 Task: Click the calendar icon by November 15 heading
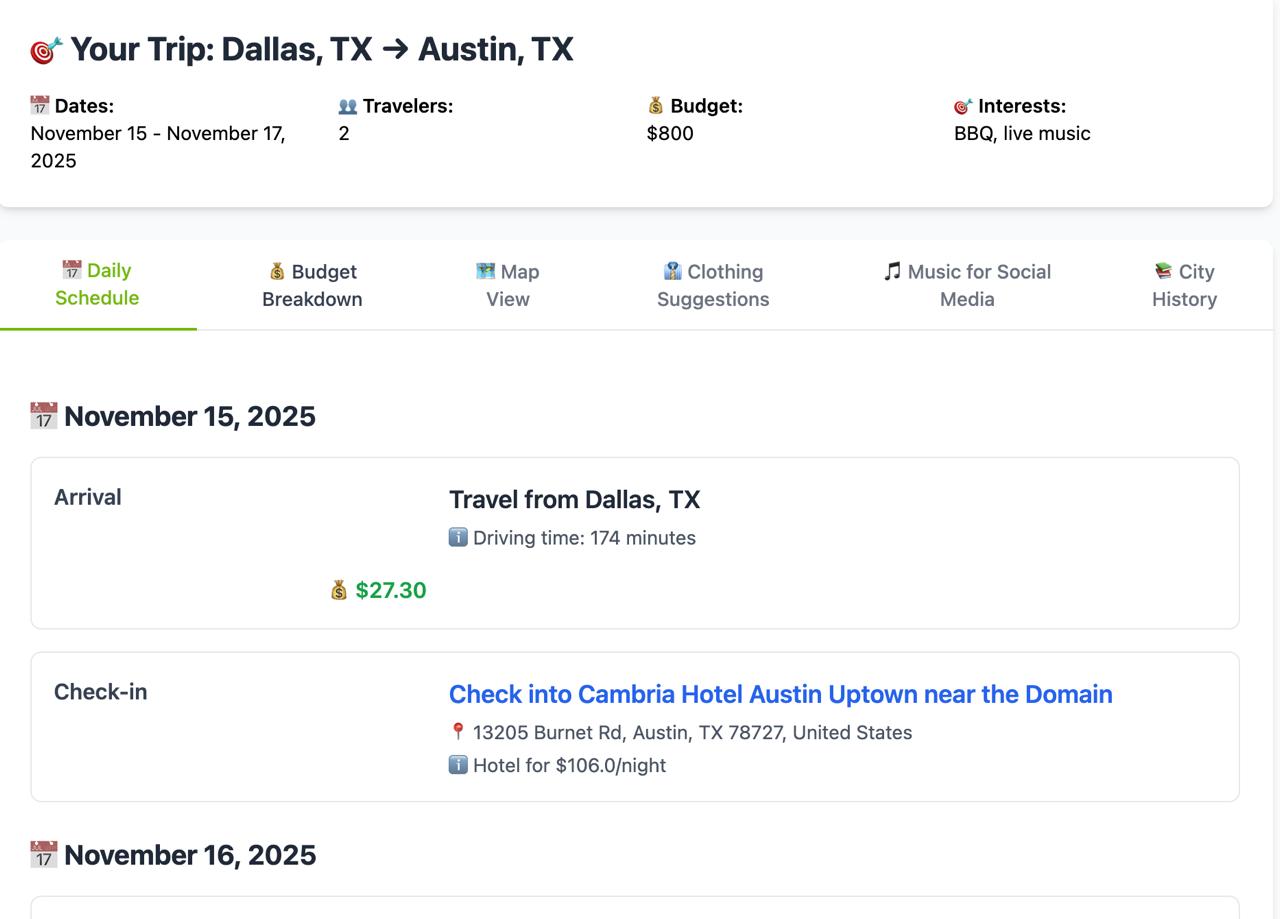(44, 416)
